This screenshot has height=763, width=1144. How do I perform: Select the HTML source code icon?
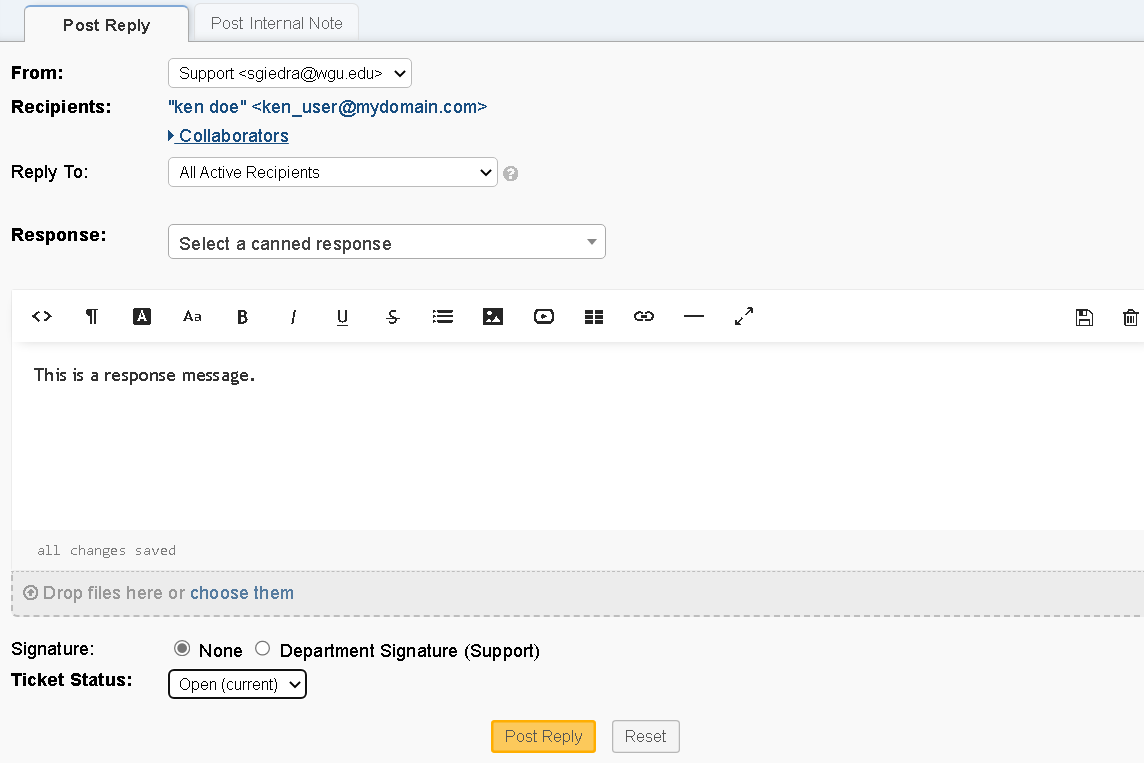tap(41, 316)
